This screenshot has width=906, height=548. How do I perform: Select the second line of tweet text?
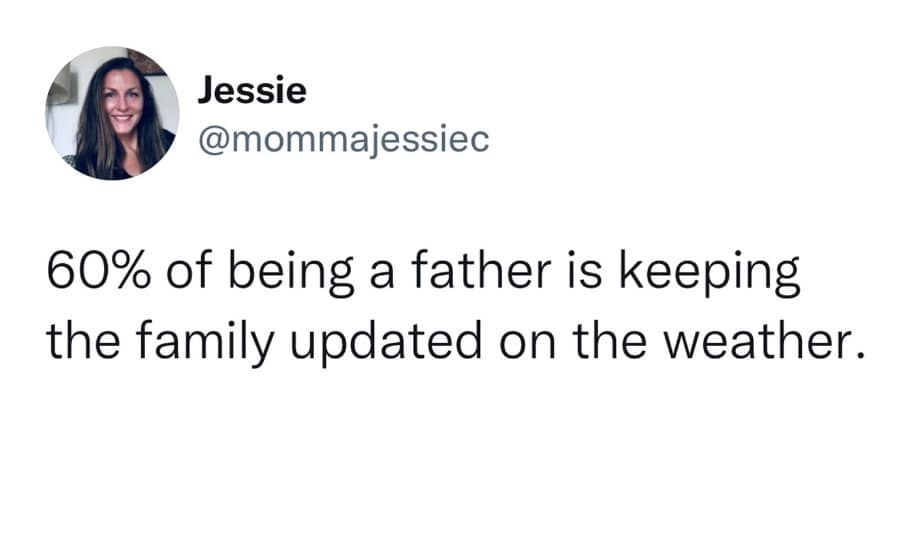click(453, 344)
